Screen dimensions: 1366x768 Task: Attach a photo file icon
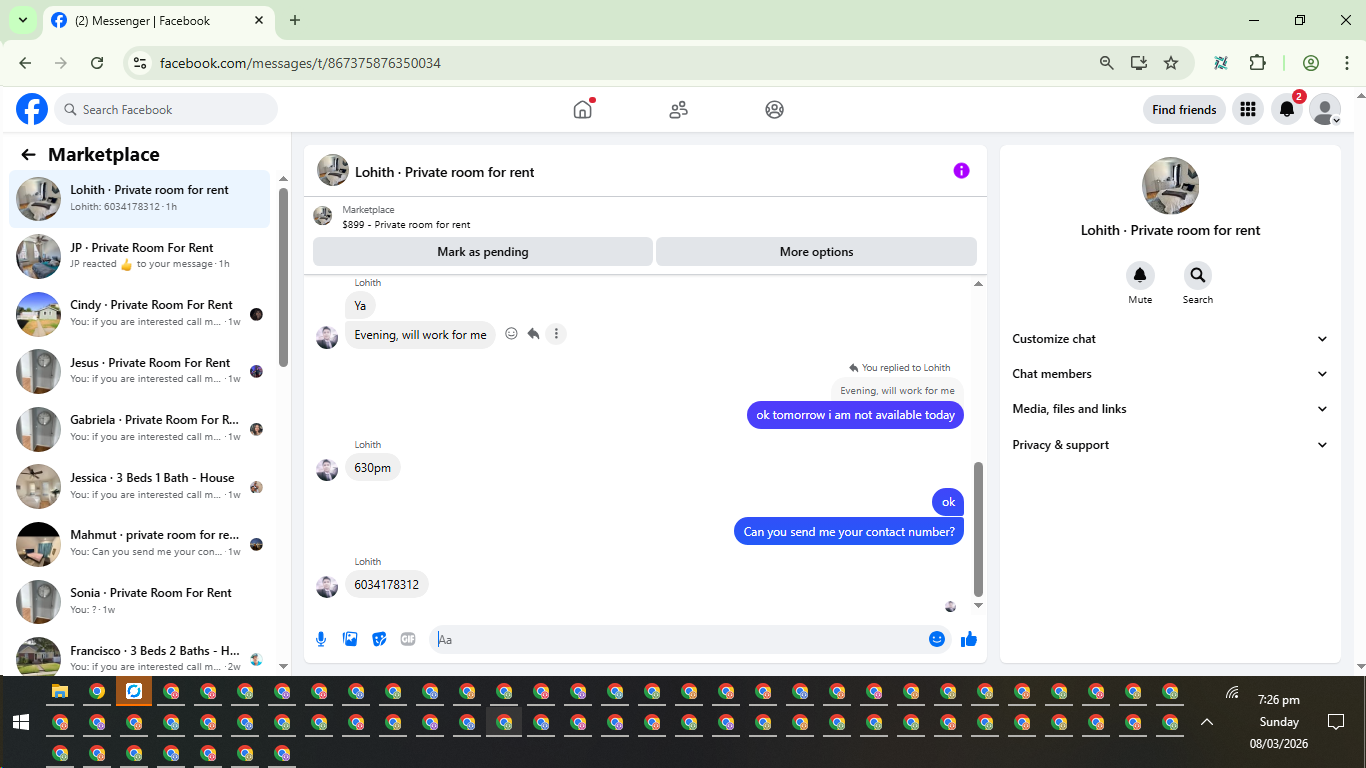click(350, 639)
